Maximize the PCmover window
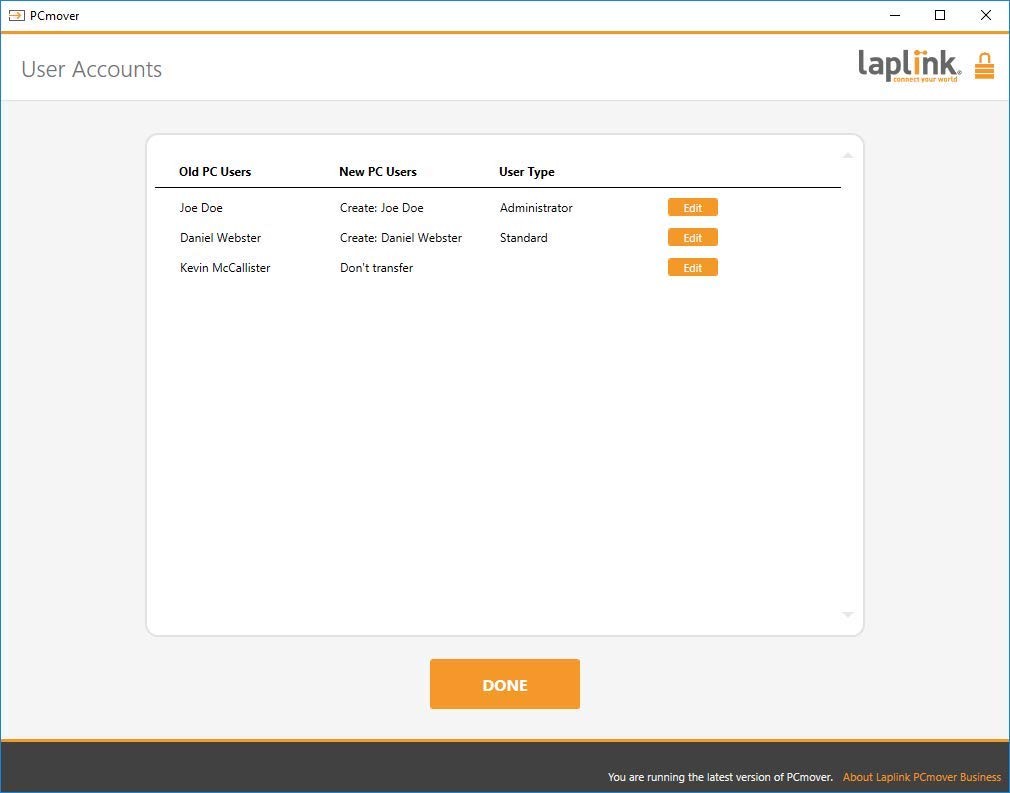The height and width of the screenshot is (793, 1010). pos(940,15)
